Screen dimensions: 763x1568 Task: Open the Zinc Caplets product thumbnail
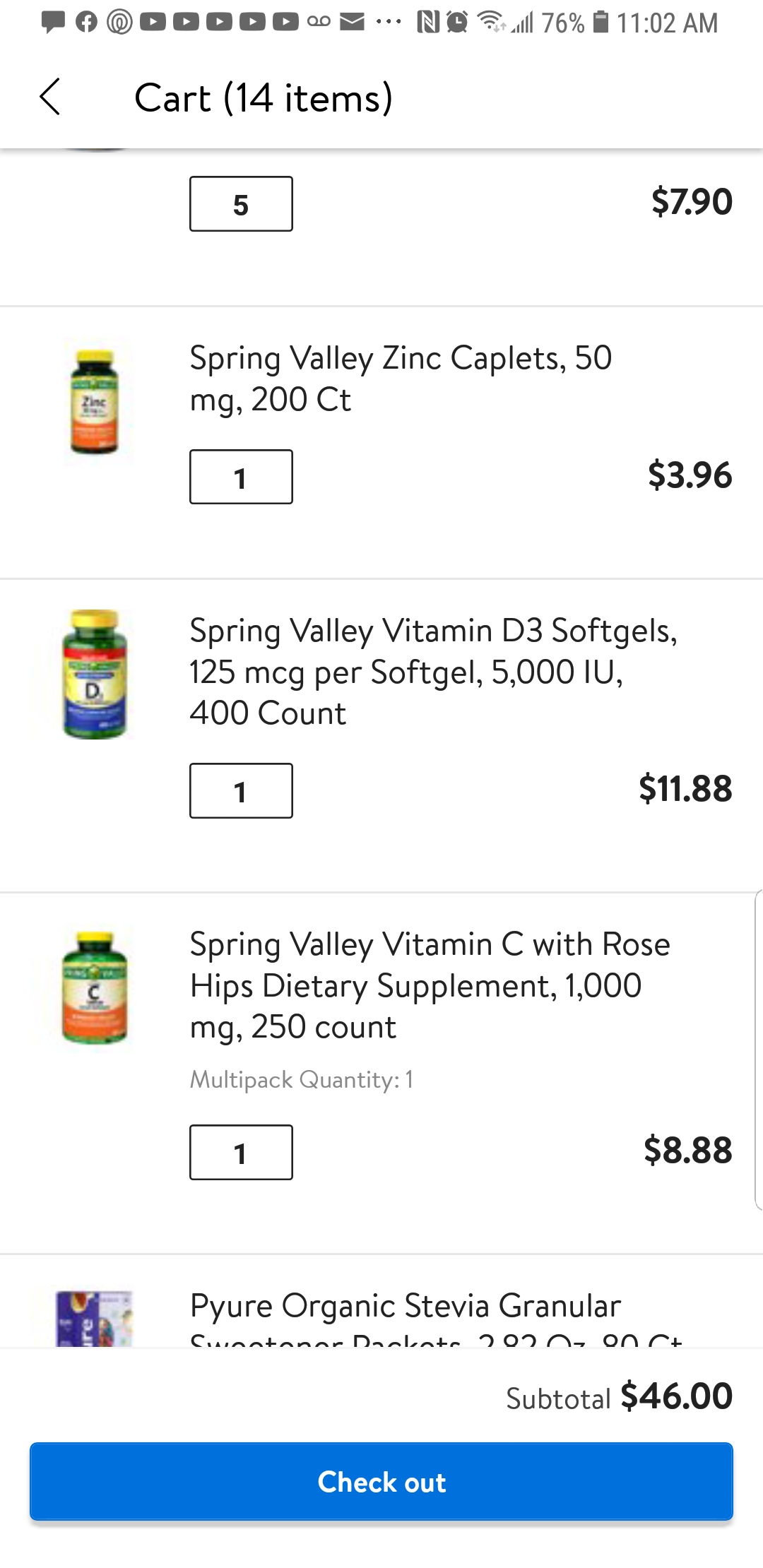click(x=95, y=402)
